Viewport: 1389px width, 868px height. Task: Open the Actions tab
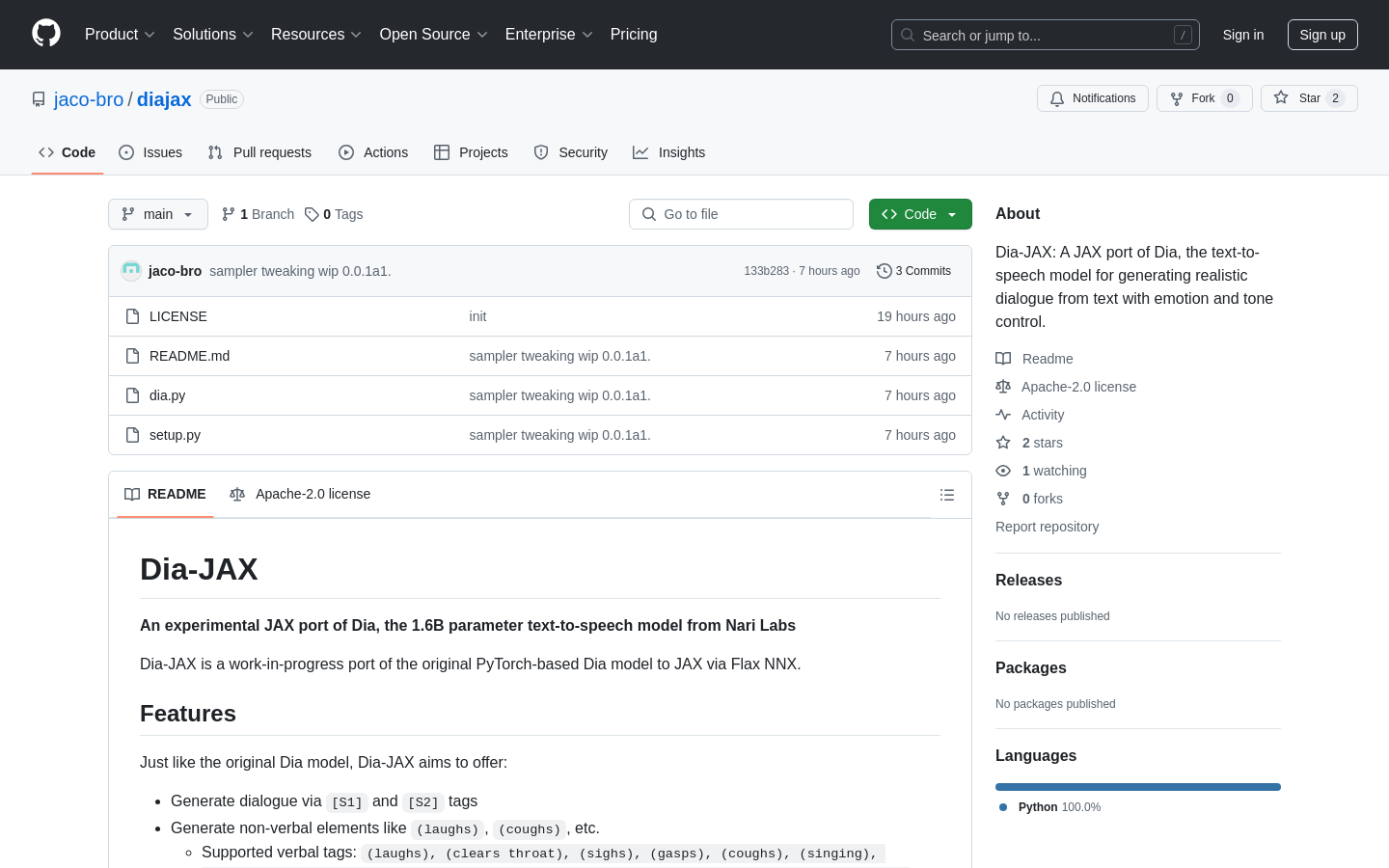pos(373,152)
